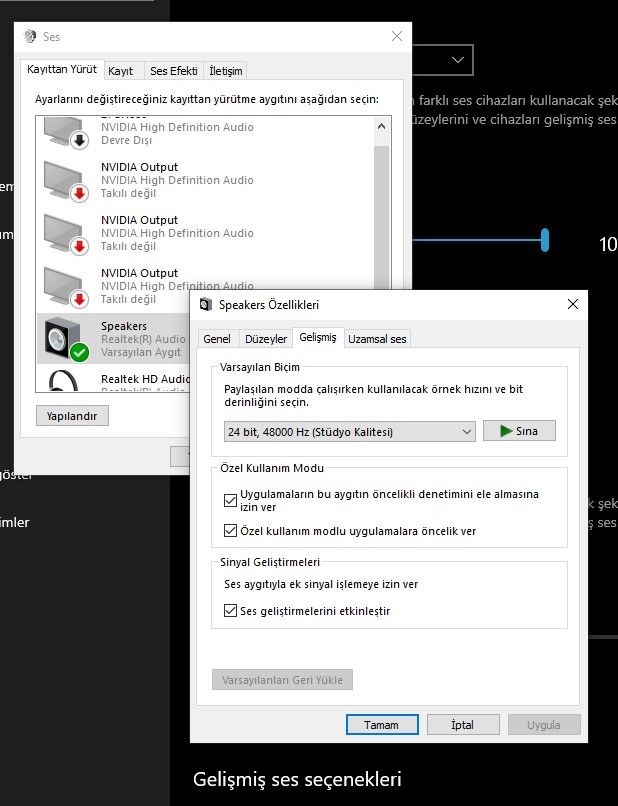618x806 pixels.
Task: Click the Yapılandır button
Action: 72,416
